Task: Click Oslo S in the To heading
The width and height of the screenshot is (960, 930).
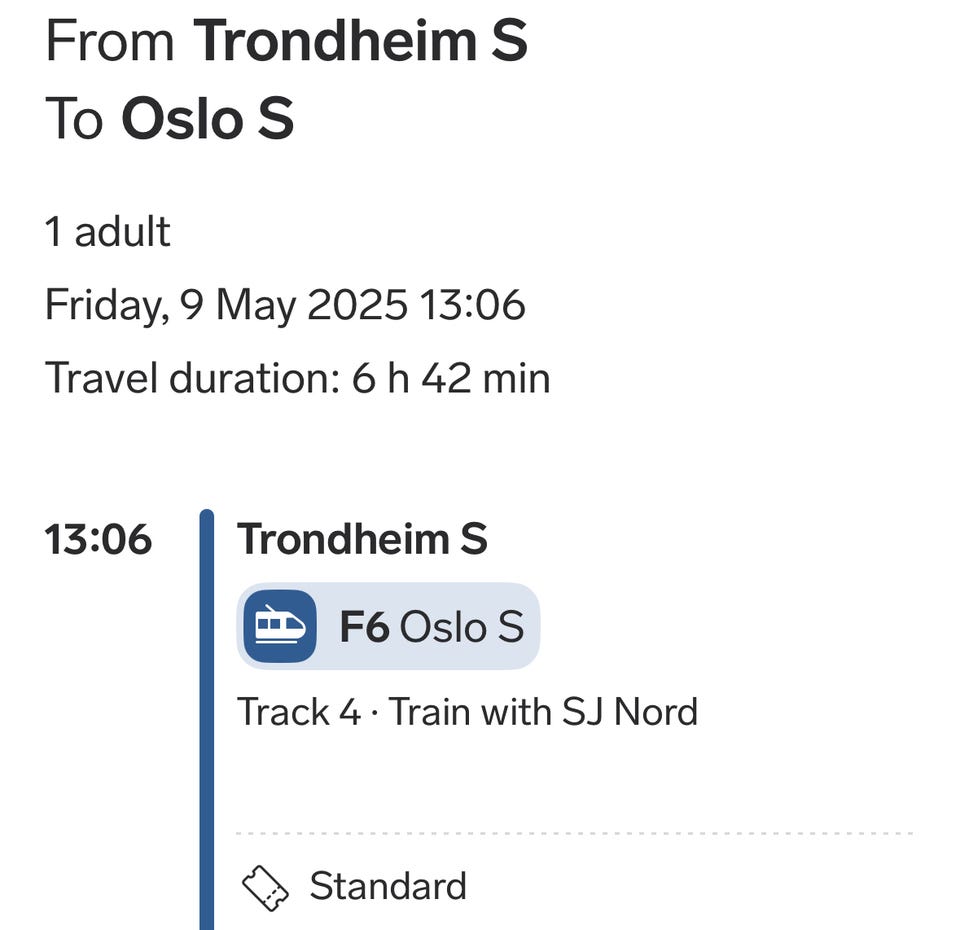Action: [207, 119]
